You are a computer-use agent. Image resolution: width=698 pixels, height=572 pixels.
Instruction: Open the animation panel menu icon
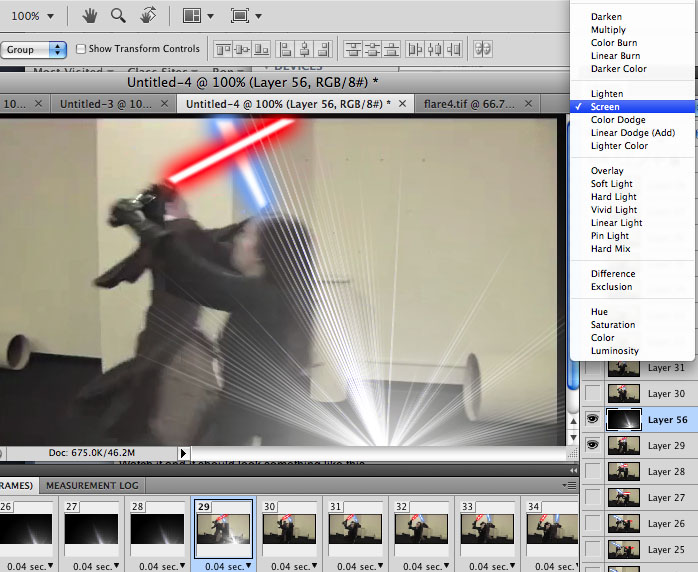[x=570, y=485]
